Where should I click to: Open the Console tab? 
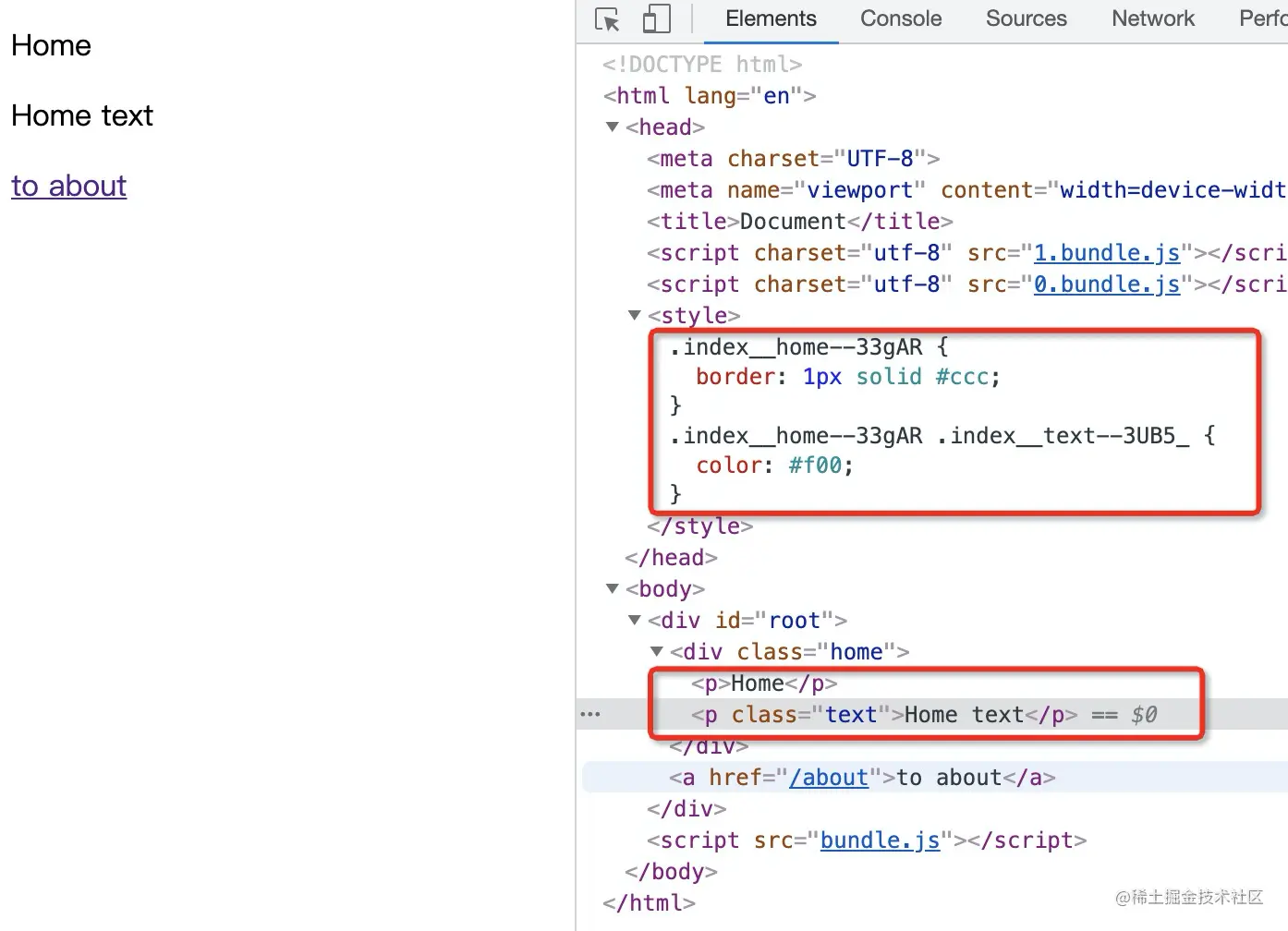(901, 18)
